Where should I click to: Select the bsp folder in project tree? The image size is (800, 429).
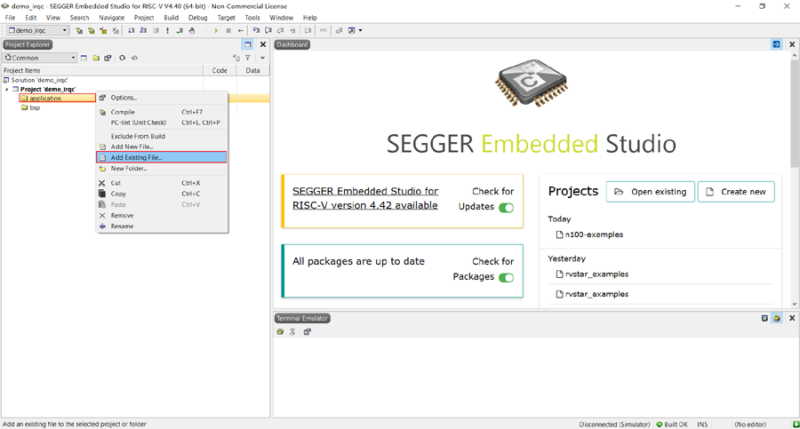click(34, 108)
